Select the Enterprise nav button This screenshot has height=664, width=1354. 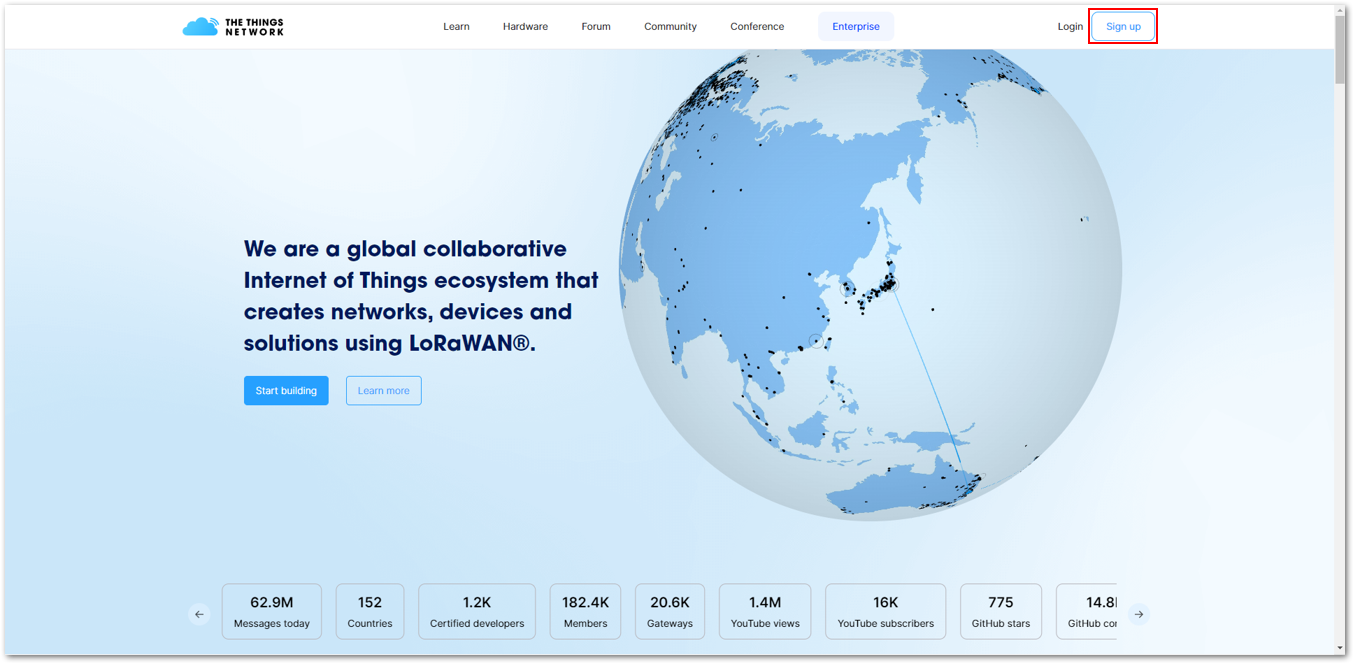856,27
